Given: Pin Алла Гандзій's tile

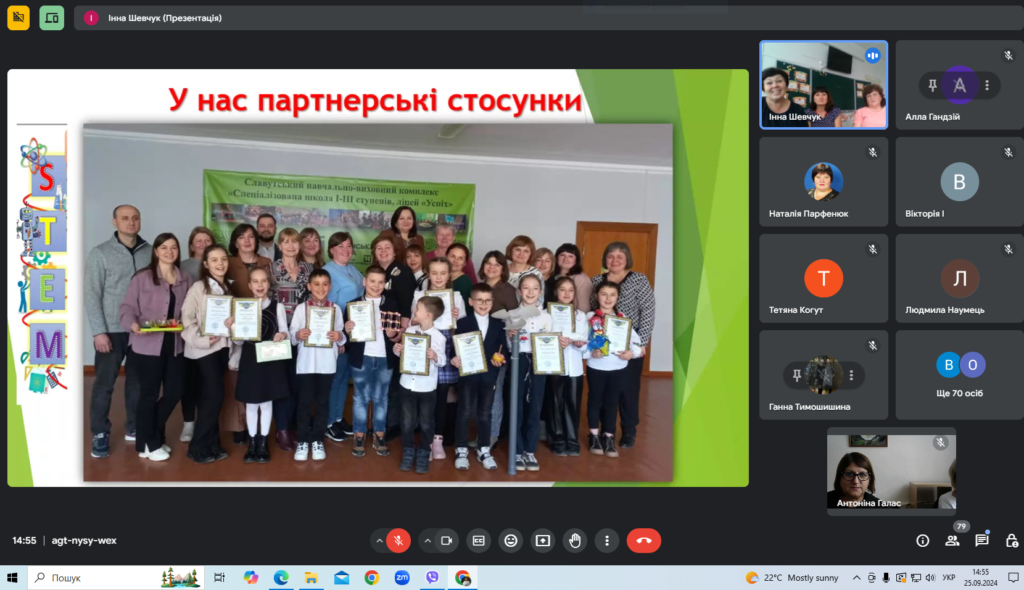Looking at the screenshot, I should tap(933, 85).
